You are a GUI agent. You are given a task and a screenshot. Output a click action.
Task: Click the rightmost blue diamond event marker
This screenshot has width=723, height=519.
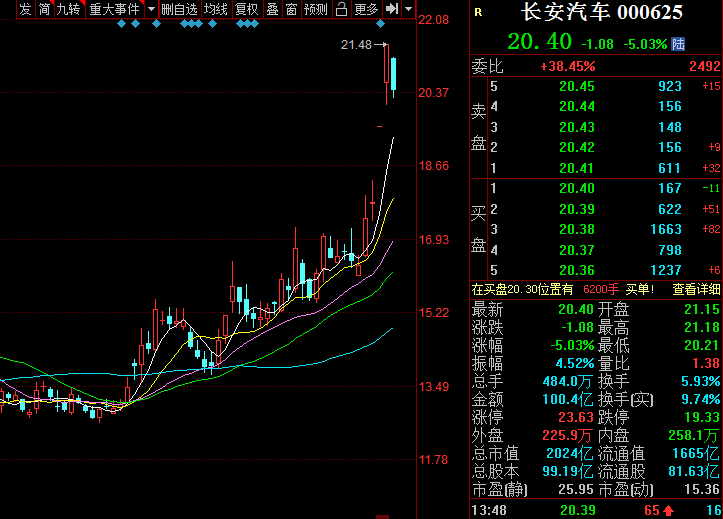click(x=380, y=24)
